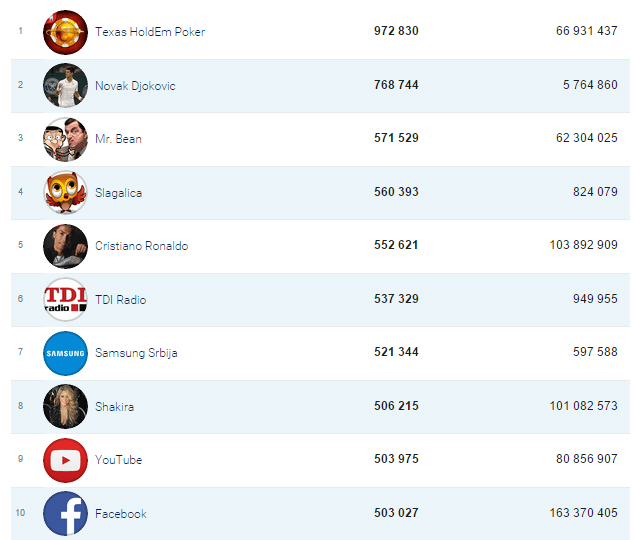Screen dimensions: 634x540
Task: Click the Texas HoldEm Poker chip icon
Action: point(65,32)
